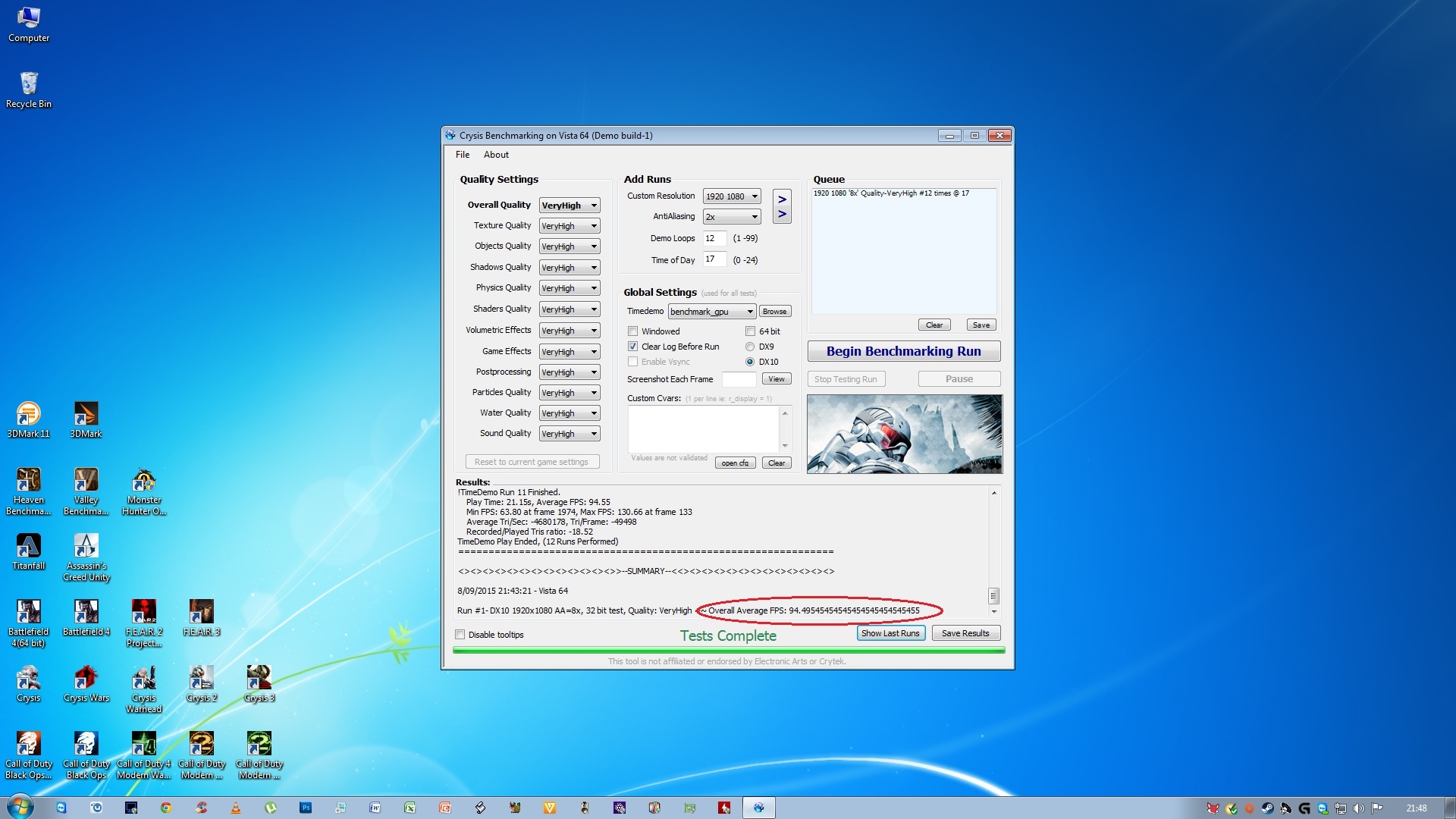Screen dimensions: 1456x819
Task: Click Clear under the Queue list
Action: [x=934, y=325]
